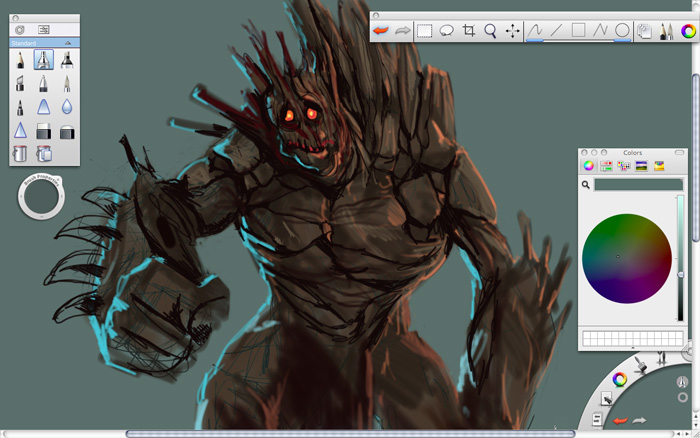Click the Move/Transform layer tool
This screenshot has width=700, height=438.
click(513, 31)
